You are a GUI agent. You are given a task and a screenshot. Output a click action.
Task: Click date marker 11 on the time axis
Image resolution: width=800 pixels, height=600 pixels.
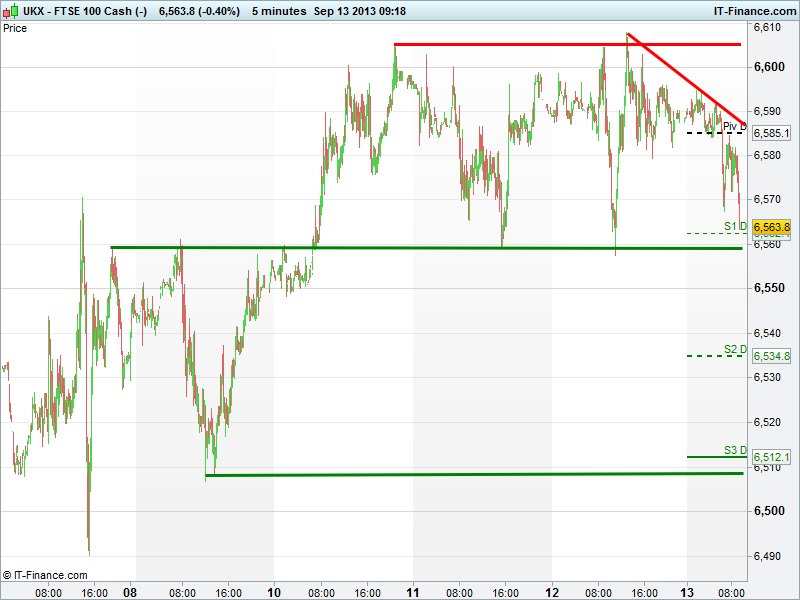(x=411, y=592)
